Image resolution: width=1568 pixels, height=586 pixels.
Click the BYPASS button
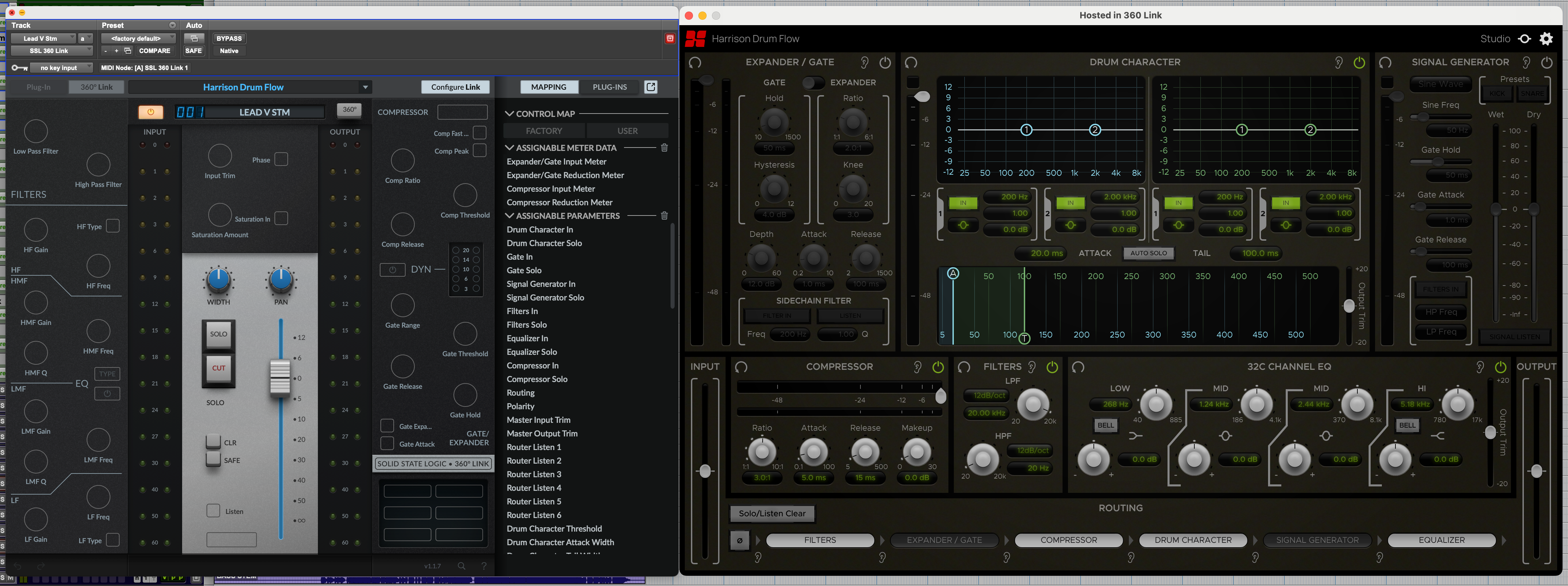tap(229, 38)
